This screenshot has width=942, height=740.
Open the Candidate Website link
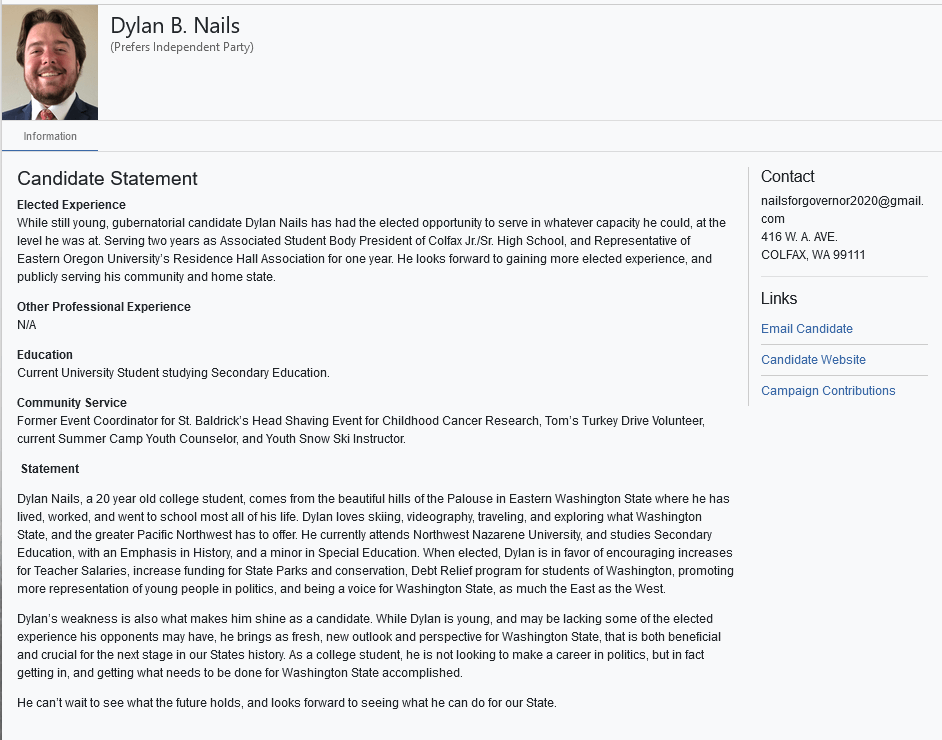pos(813,360)
